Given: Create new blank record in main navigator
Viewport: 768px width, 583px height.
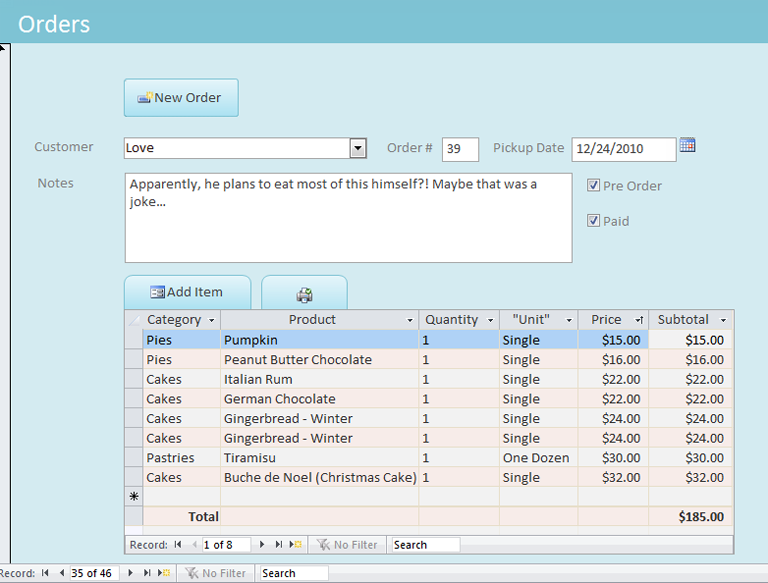Looking at the screenshot, I should coord(164,573).
